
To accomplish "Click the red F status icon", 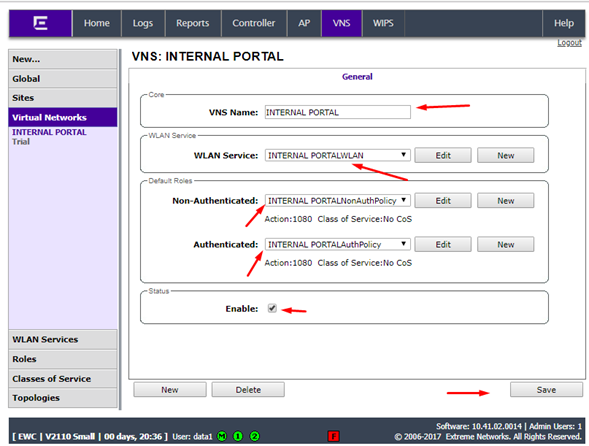I will (333, 436).
